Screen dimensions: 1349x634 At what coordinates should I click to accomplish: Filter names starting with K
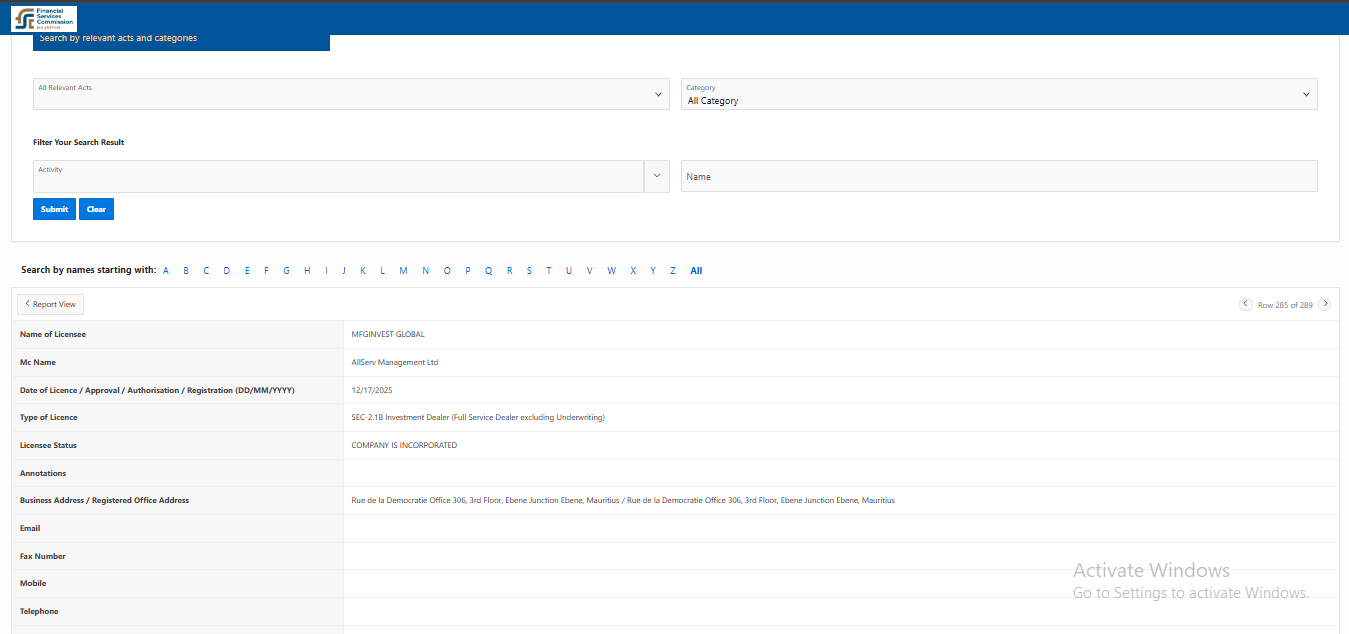click(363, 271)
